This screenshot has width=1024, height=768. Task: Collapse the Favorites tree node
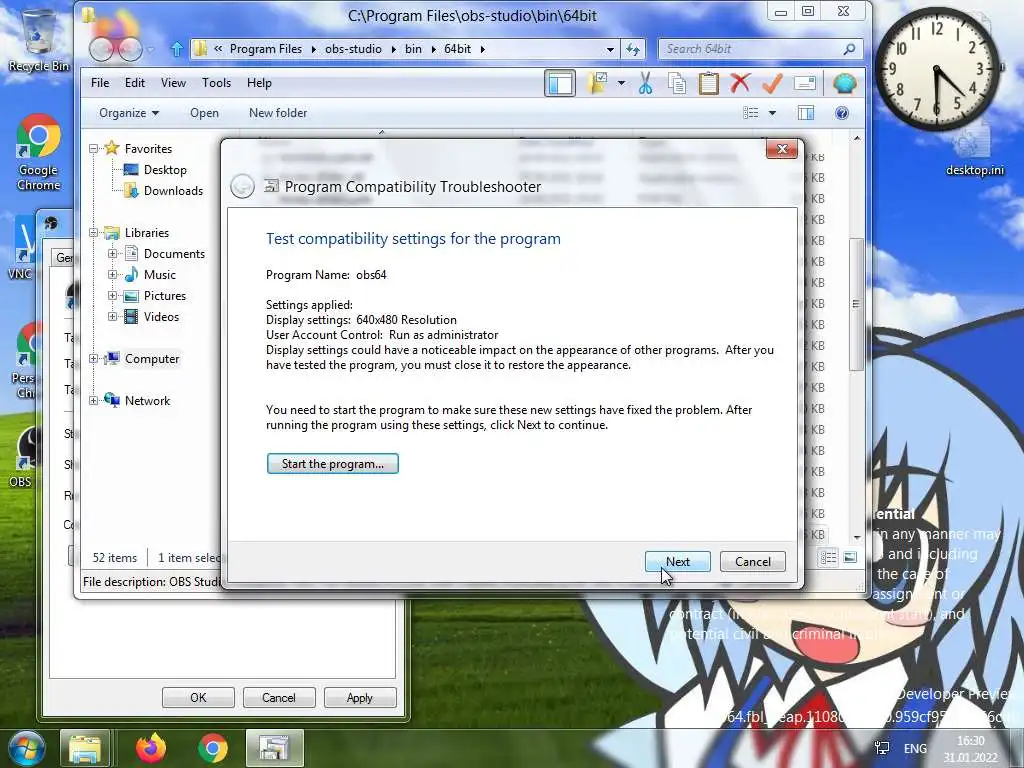click(x=93, y=149)
